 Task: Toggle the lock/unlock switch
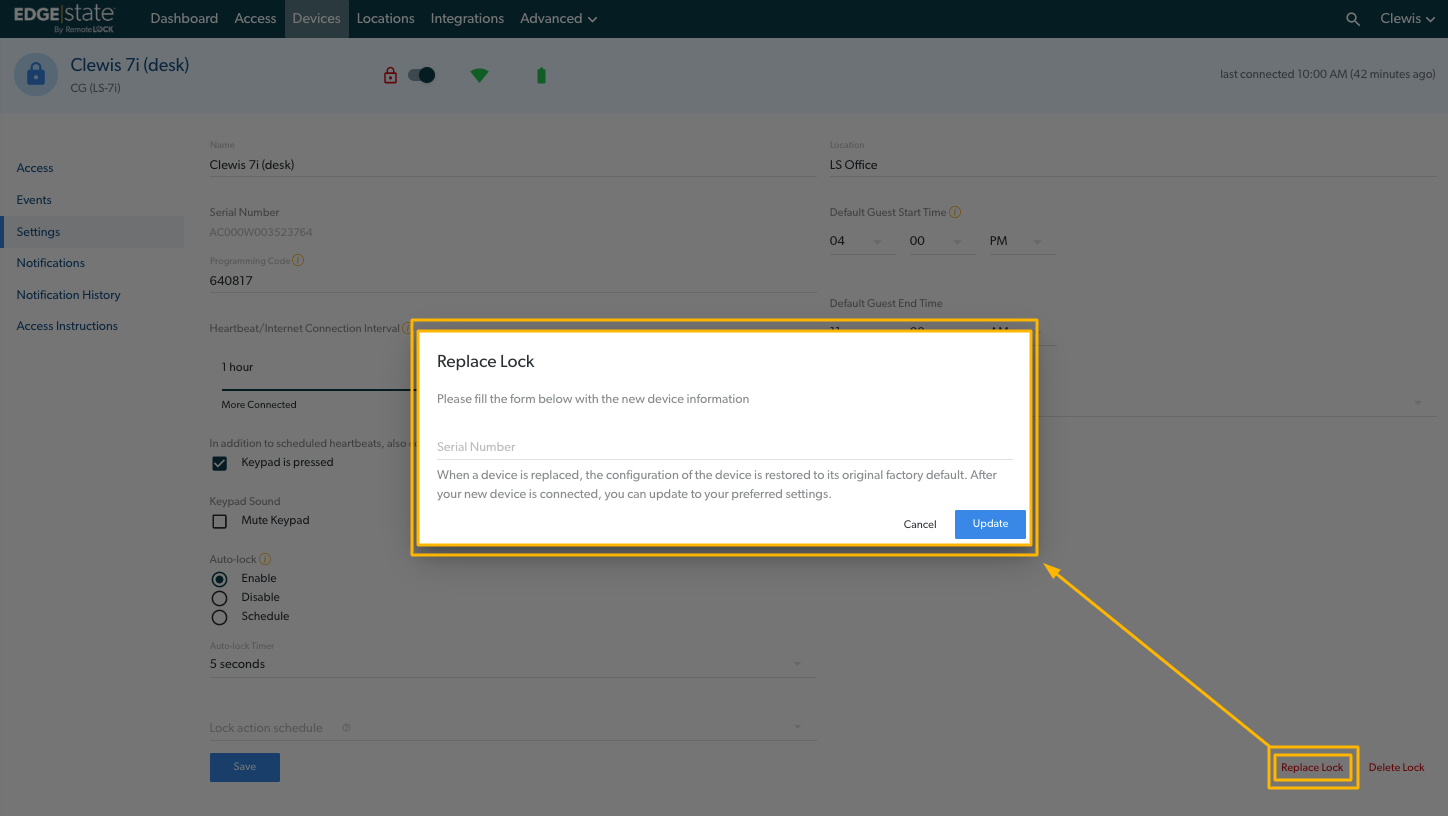click(422, 75)
